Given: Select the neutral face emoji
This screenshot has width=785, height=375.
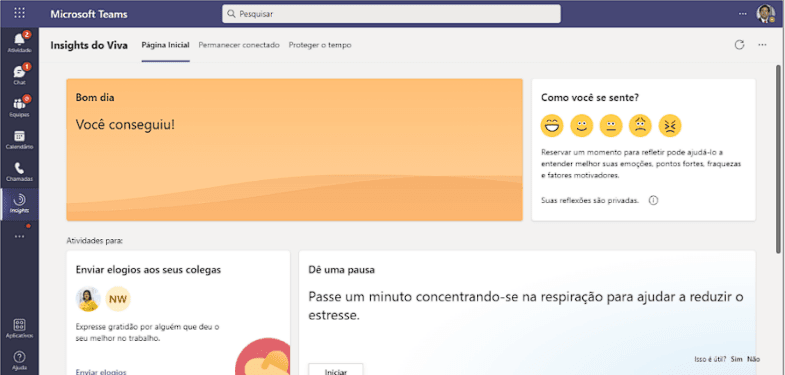Looking at the screenshot, I should coord(611,125).
